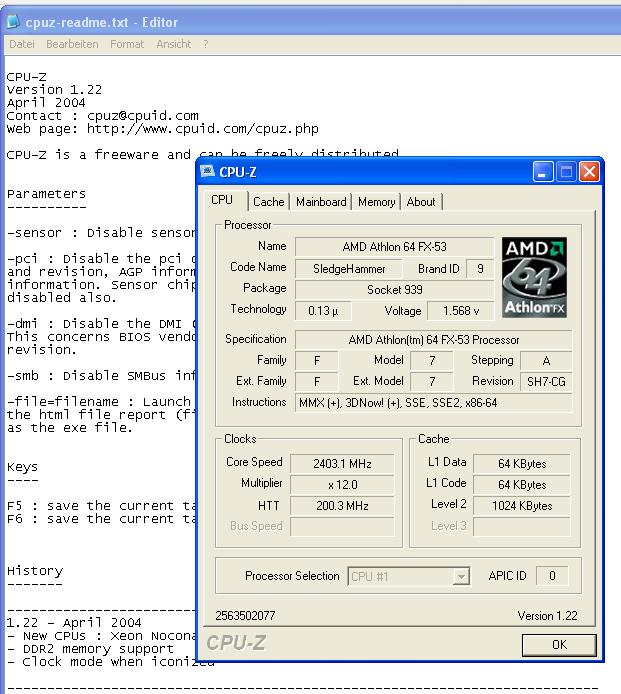
Task: Click the Core Speed value 2403.1 MHz
Action: (342, 463)
